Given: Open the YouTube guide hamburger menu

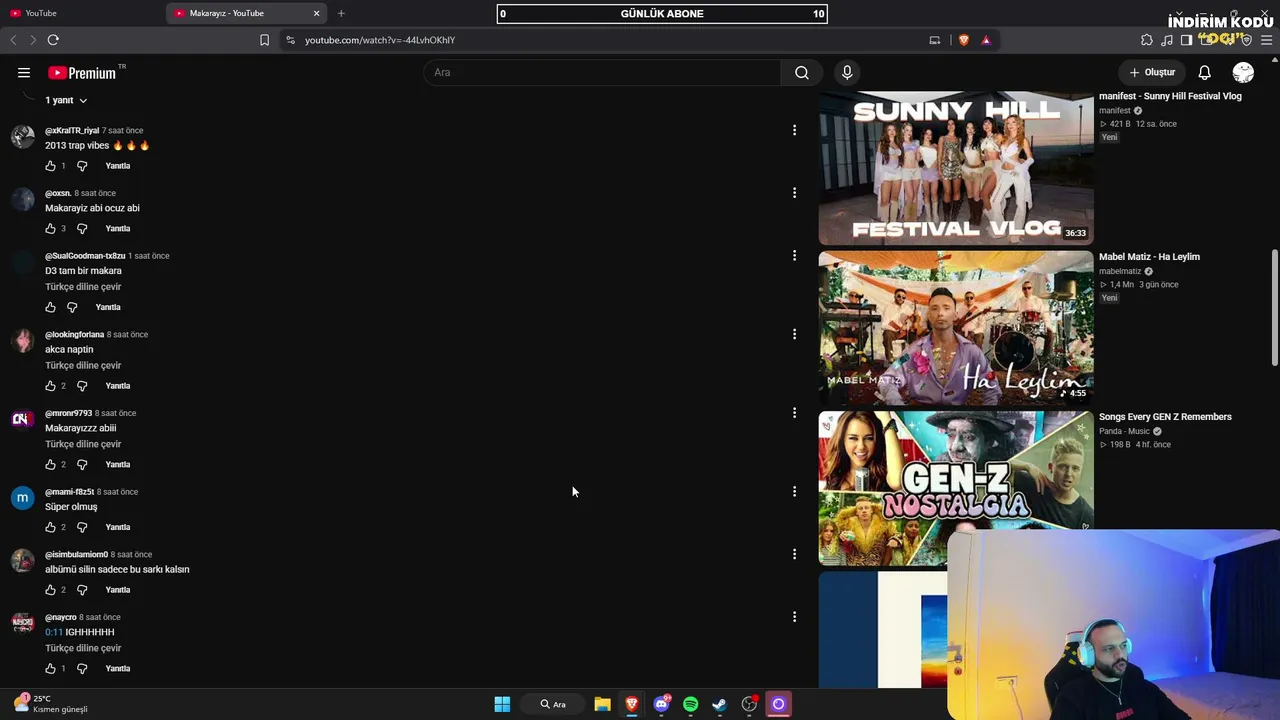Looking at the screenshot, I should (24, 72).
